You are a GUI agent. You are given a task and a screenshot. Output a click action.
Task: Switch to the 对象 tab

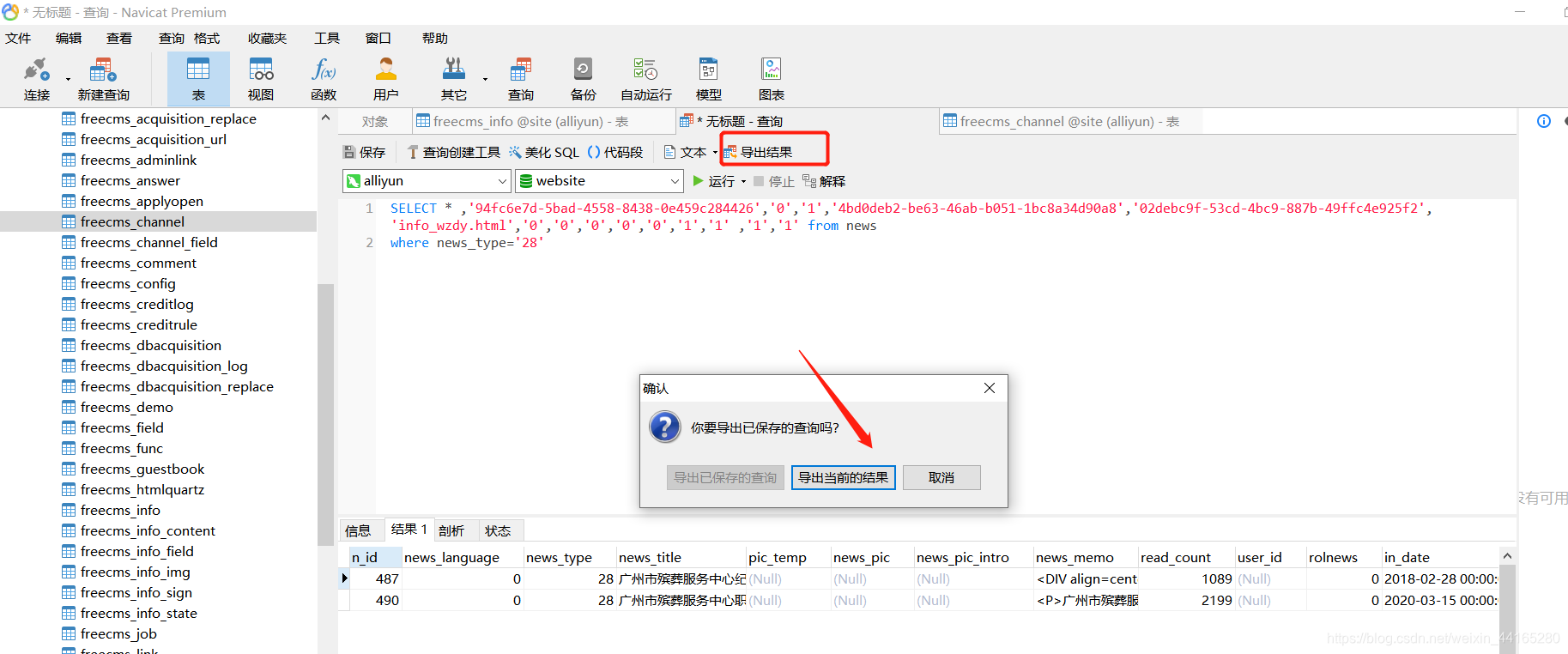(x=375, y=122)
